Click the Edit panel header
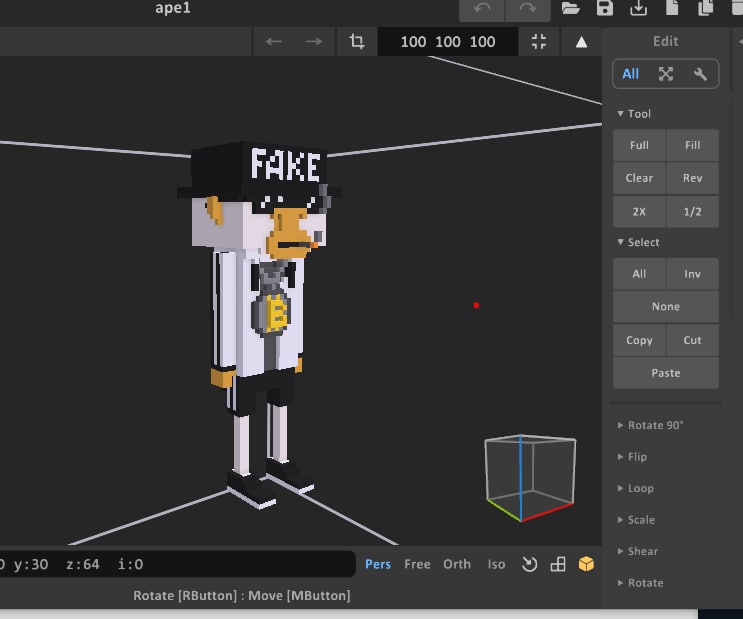Screen dimensions: 743x619 coord(666,42)
